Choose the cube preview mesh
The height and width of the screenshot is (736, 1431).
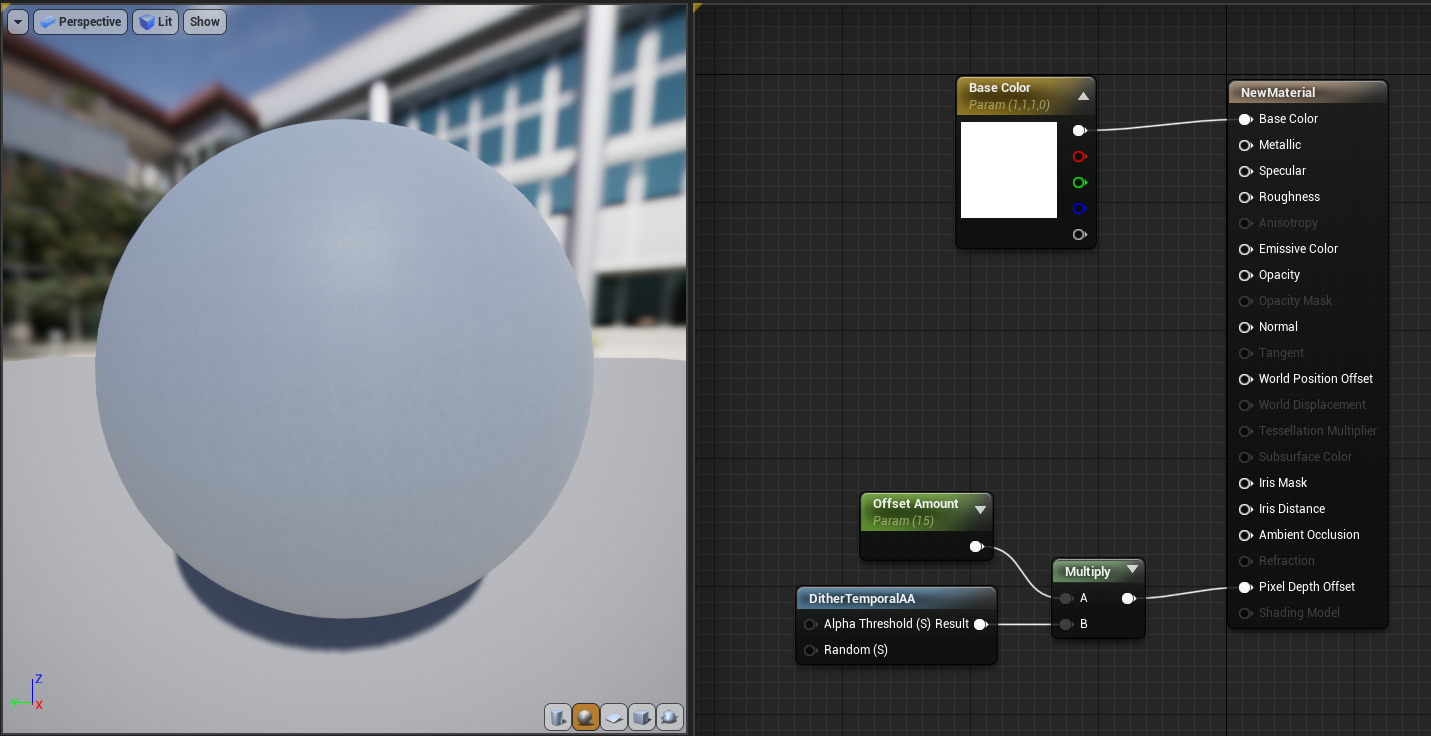click(642, 716)
